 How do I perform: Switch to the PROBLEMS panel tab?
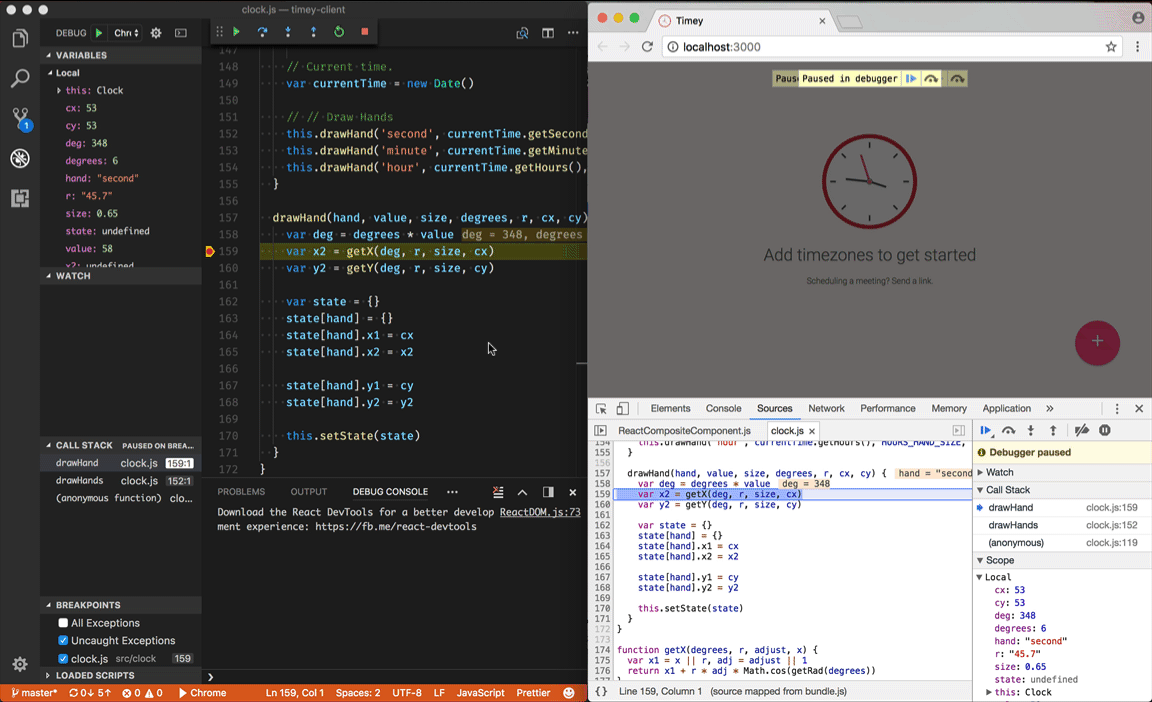[241, 492]
